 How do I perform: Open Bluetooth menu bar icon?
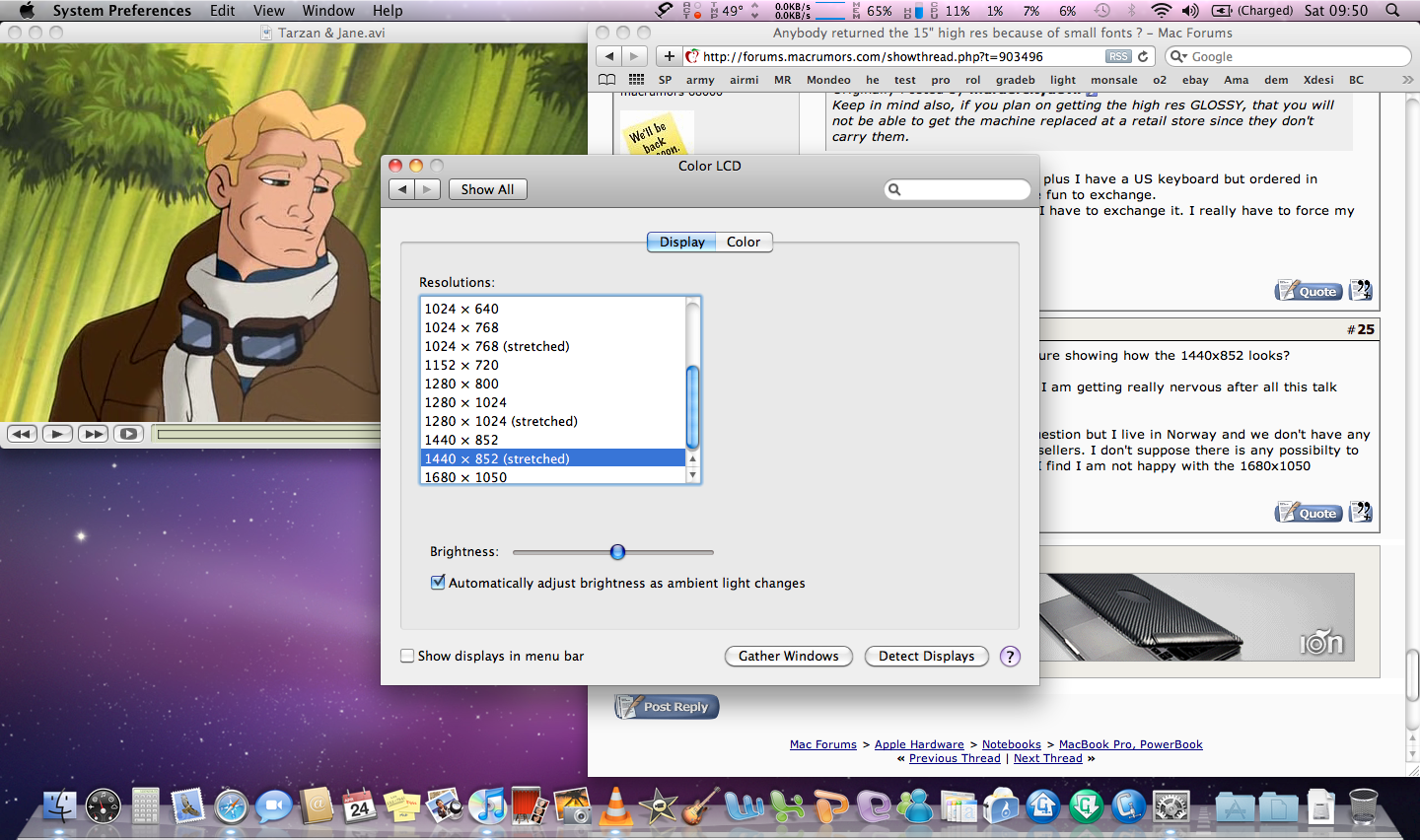(1131, 10)
